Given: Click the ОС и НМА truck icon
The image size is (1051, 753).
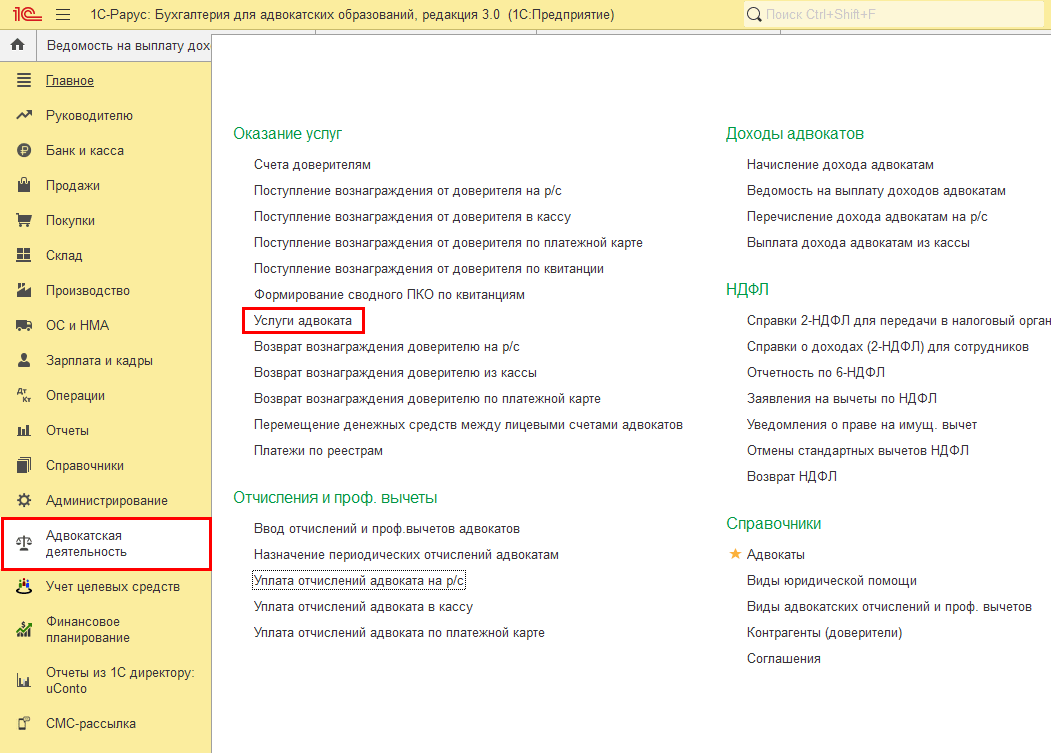Looking at the screenshot, I should pos(25,326).
